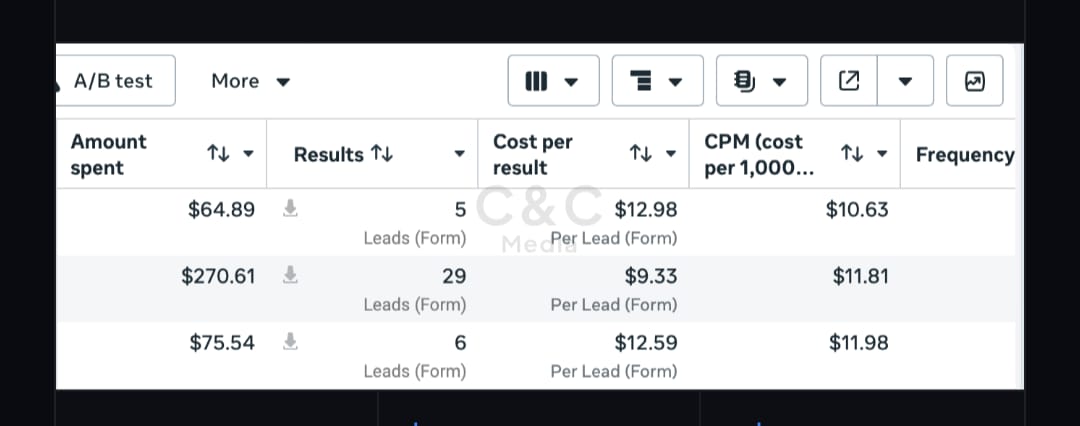Open the Columns layout icon button
Viewport: 1080px width, 426px height.
[553, 81]
